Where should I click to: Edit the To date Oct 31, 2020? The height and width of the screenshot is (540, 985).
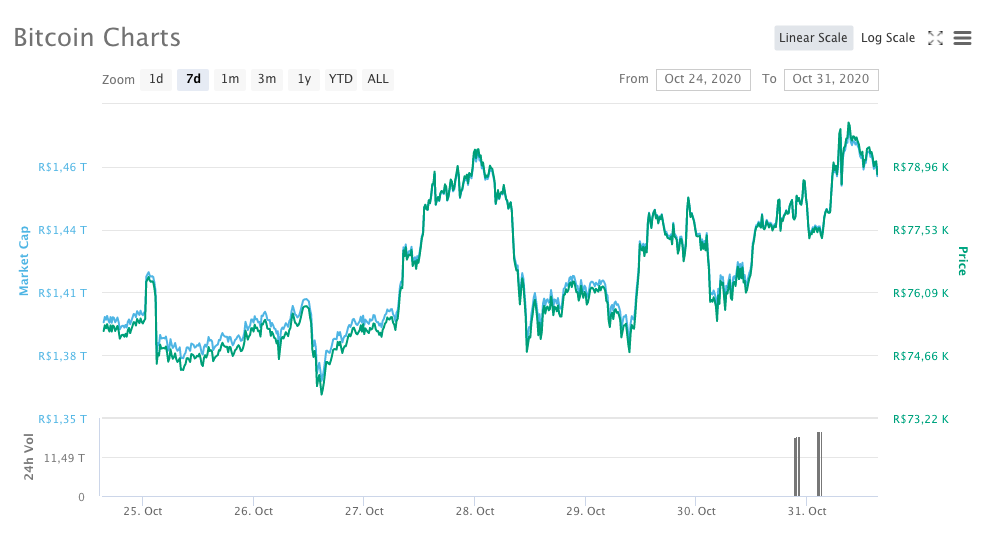click(x=831, y=79)
